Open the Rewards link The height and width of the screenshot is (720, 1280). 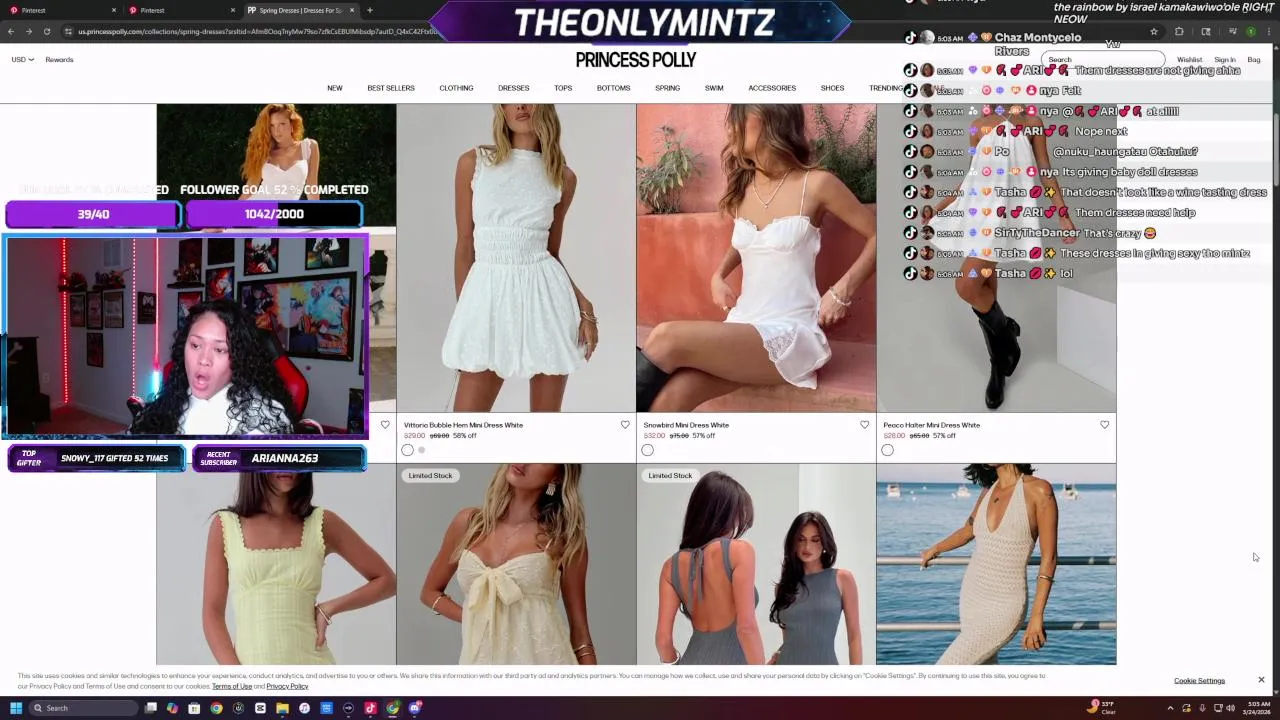(x=59, y=60)
